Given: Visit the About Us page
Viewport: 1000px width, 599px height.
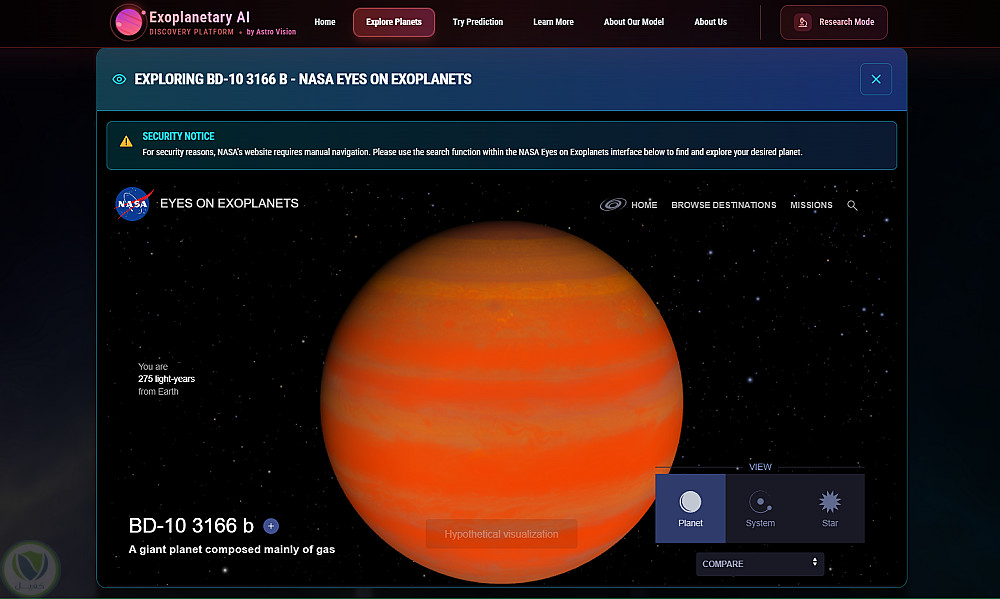Looking at the screenshot, I should [x=710, y=22].
